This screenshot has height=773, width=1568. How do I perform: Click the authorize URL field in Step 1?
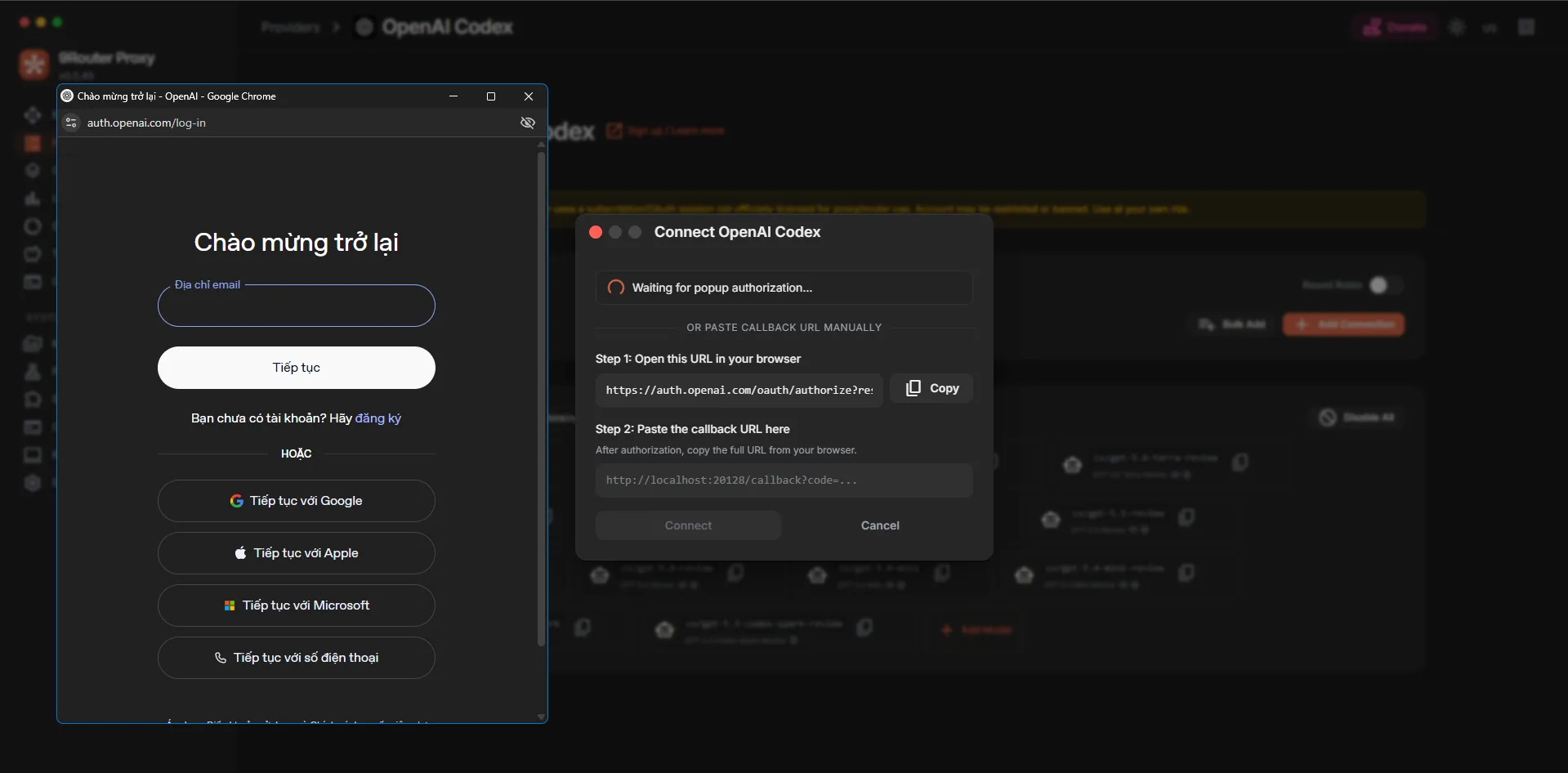(739, 391)
